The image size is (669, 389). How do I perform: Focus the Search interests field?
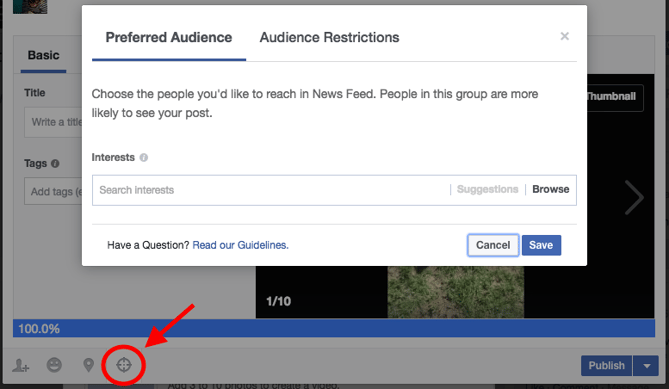coord(271,190)
